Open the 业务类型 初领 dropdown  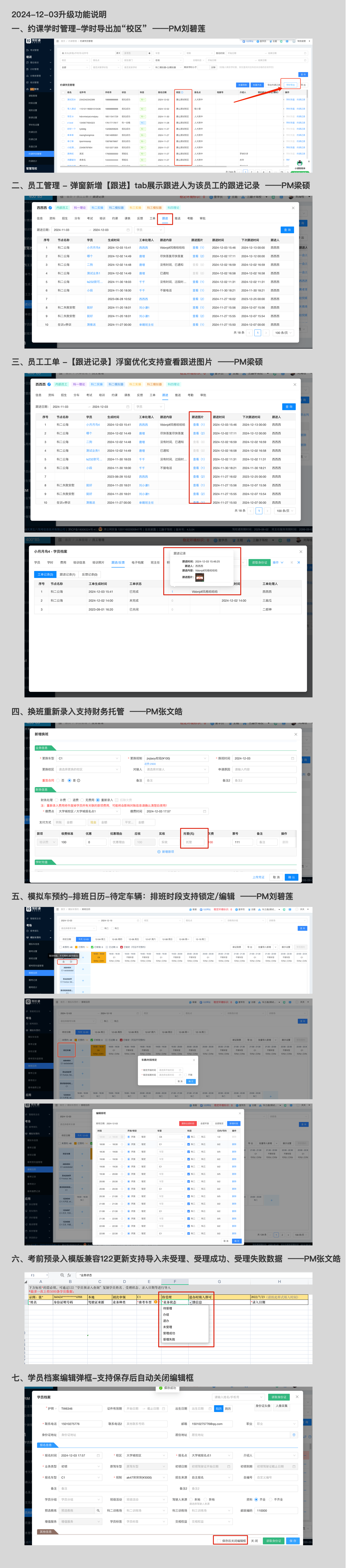(x=80, y=1466)
